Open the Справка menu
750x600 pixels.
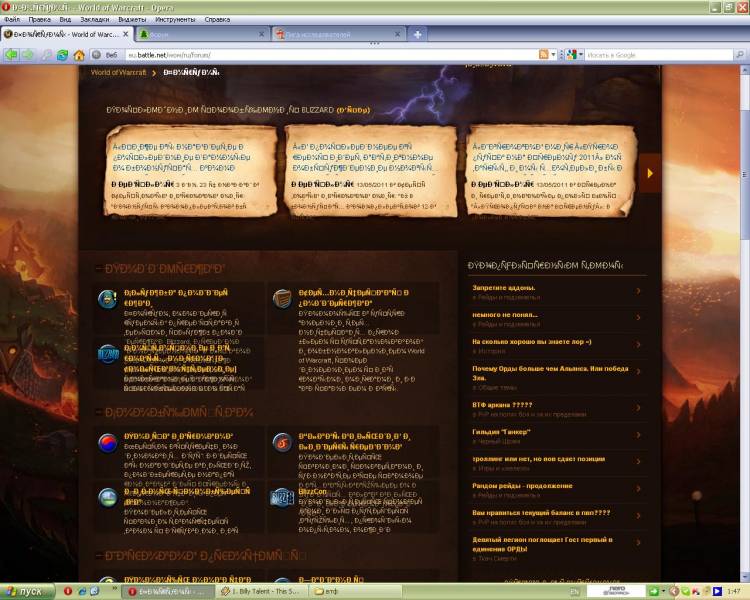[x=217, y=20]
